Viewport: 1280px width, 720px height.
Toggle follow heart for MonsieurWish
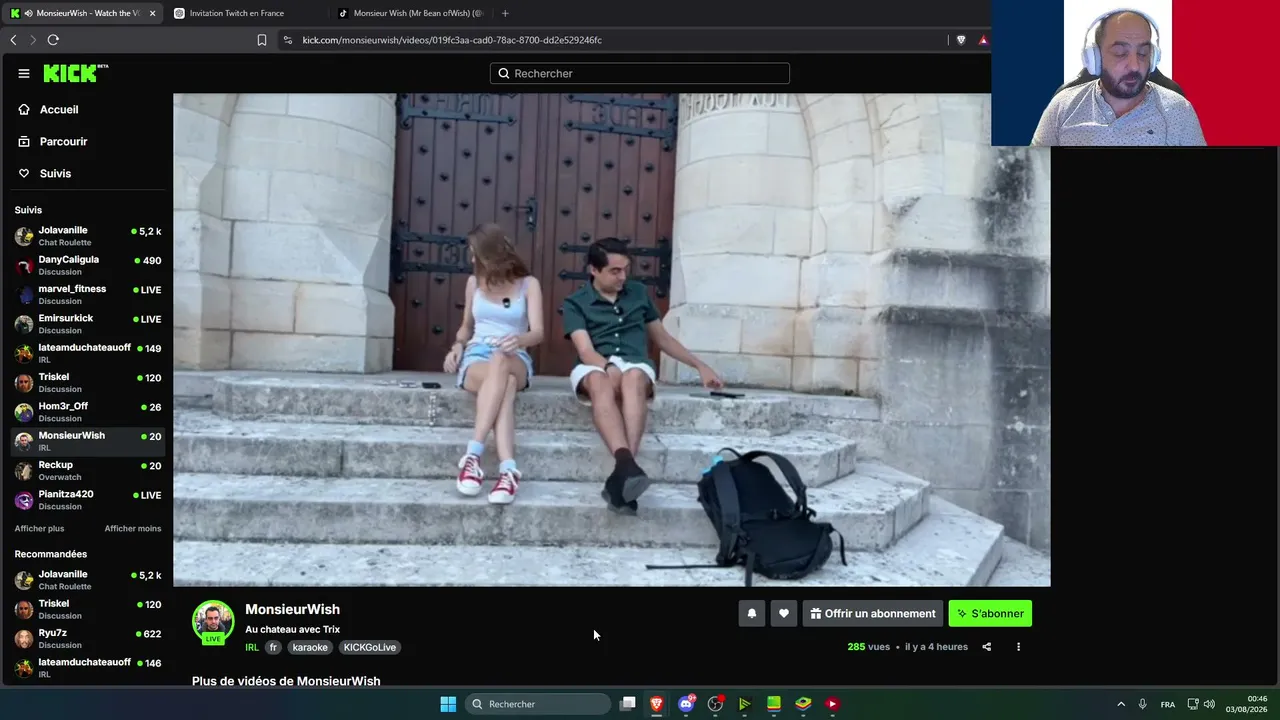pyautogui.click(x=784, y=614)
